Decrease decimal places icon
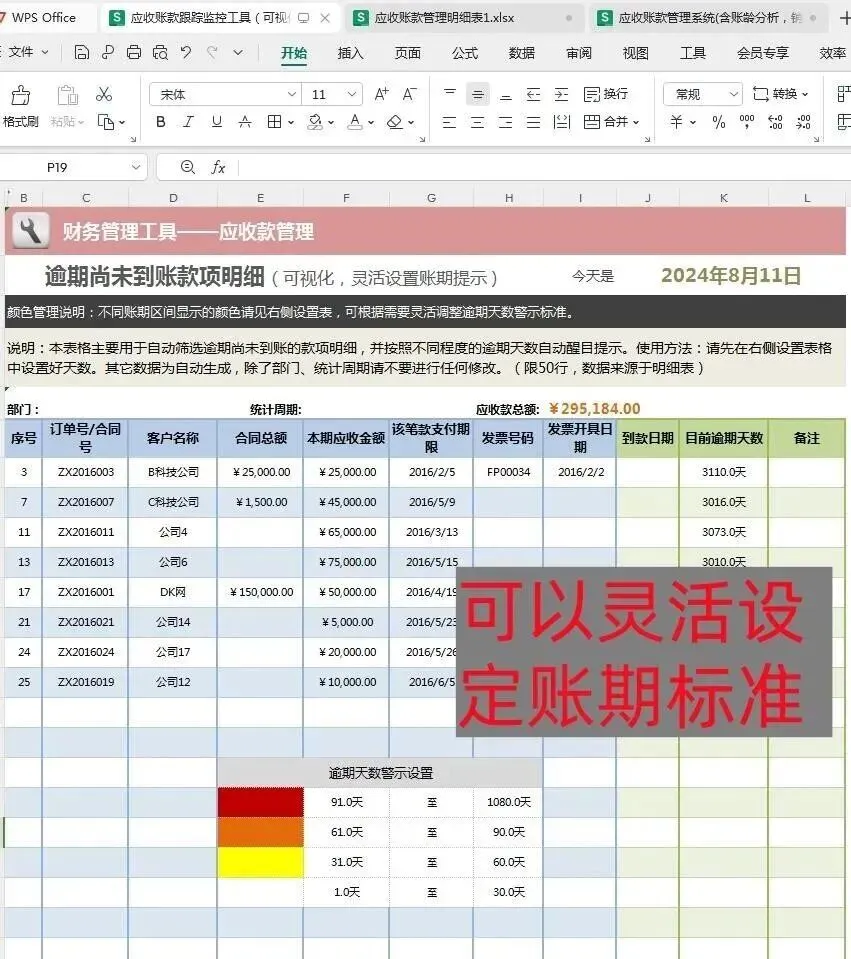Image resolution: width=851 pixels, height=959 pixels. point(803,122)
